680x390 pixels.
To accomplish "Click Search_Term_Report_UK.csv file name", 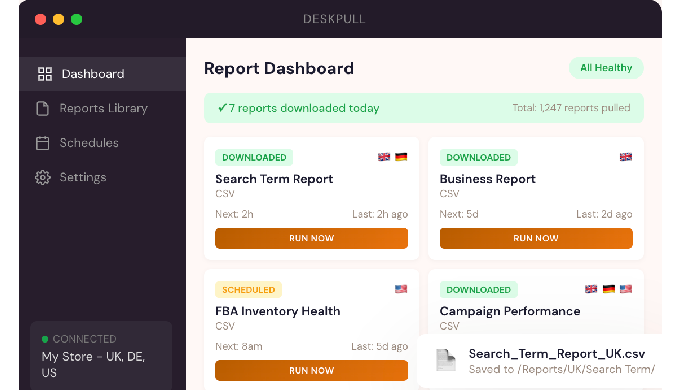I will [x=557, y=354].
